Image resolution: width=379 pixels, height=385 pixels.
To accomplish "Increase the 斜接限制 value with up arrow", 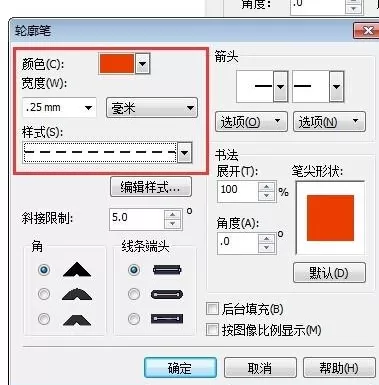I will coord(173,214).
